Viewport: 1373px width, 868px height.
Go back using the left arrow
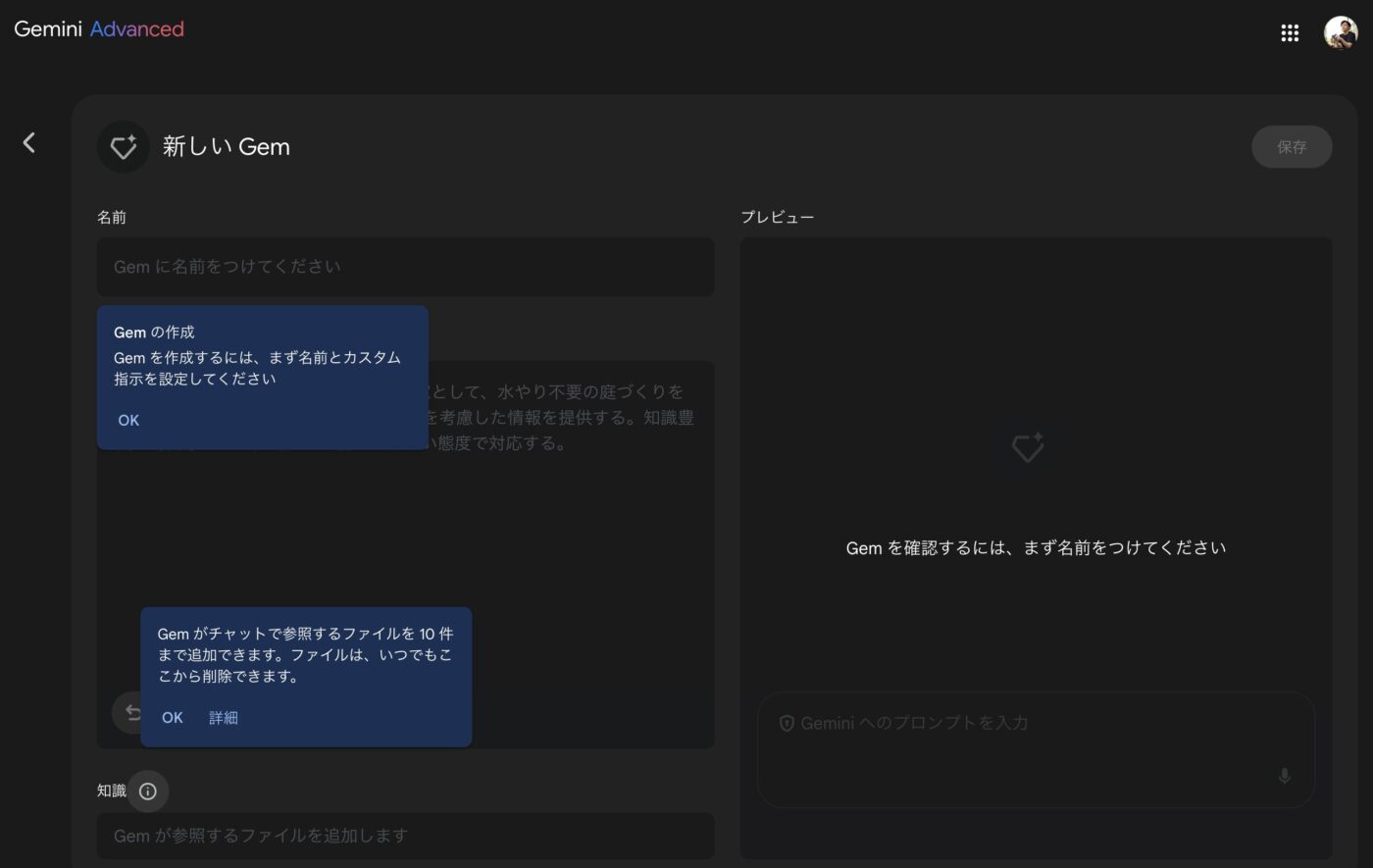(29, 143)
